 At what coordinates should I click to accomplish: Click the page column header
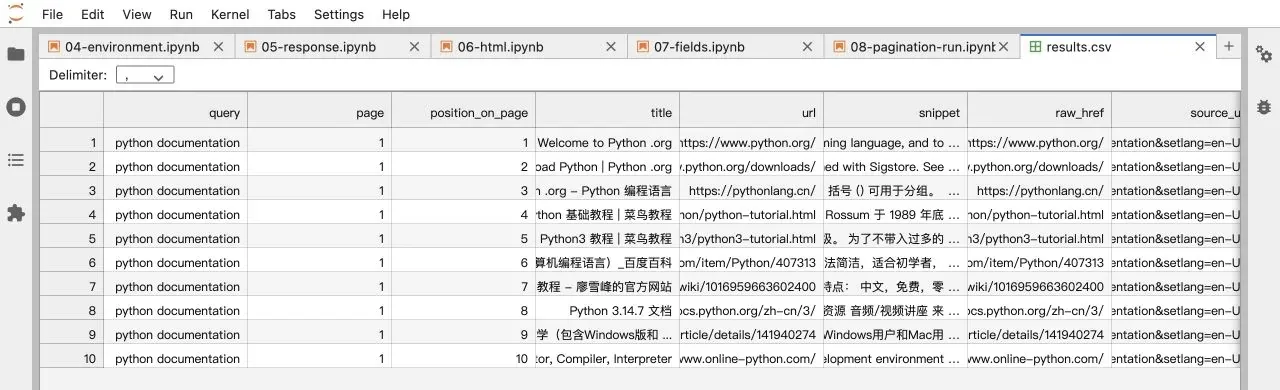[x=320, y=113]
